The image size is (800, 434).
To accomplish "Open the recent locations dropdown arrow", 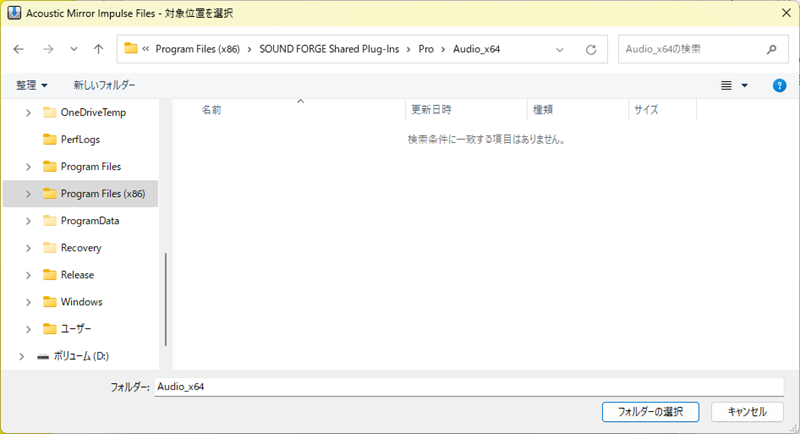I will coord(74,49).
